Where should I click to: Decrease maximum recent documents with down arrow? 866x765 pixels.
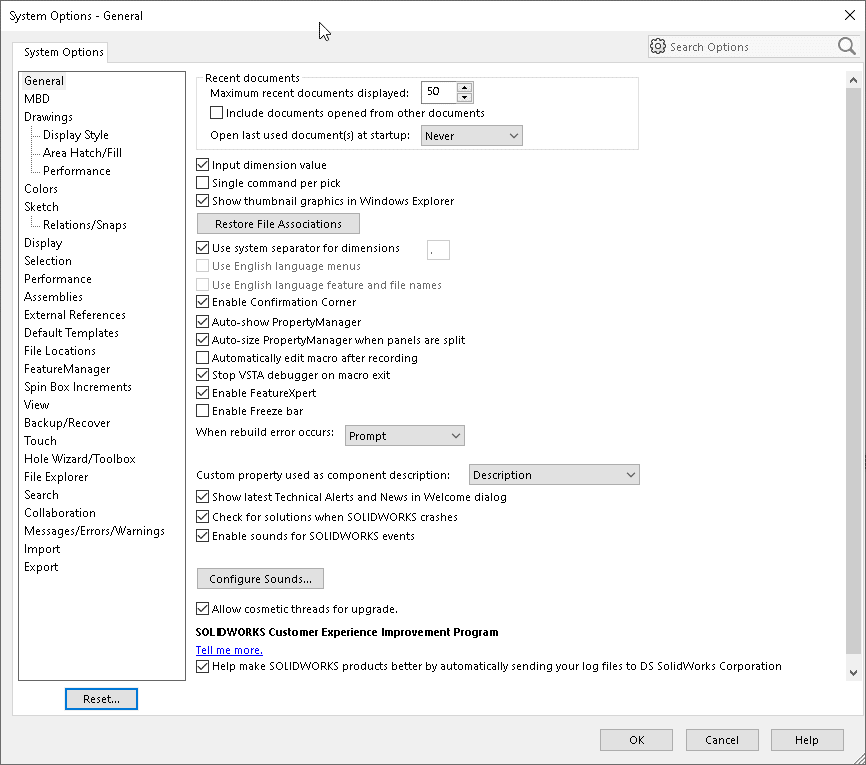464,97
